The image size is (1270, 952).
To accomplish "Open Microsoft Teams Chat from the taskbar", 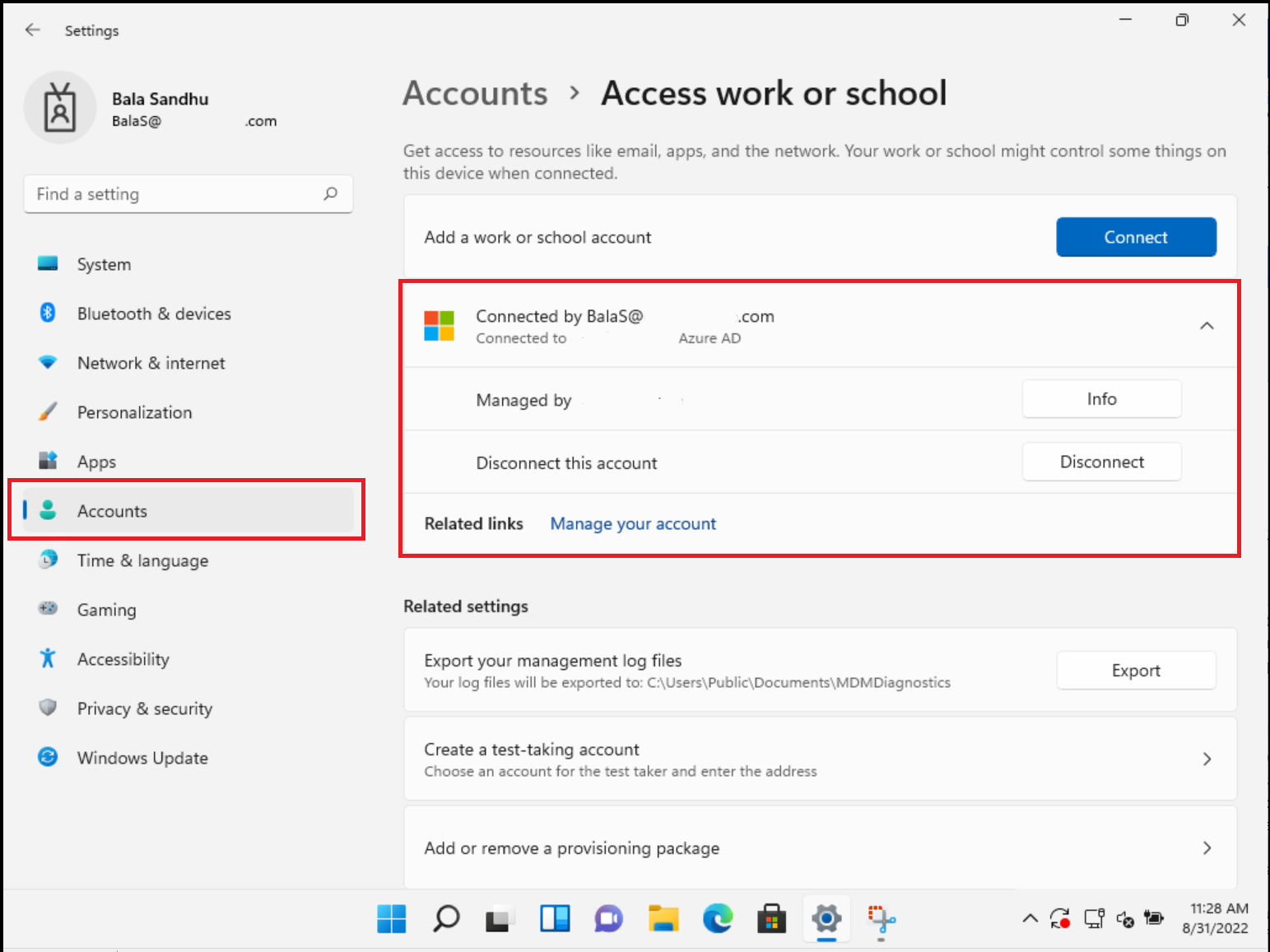I will coord(608,919).
